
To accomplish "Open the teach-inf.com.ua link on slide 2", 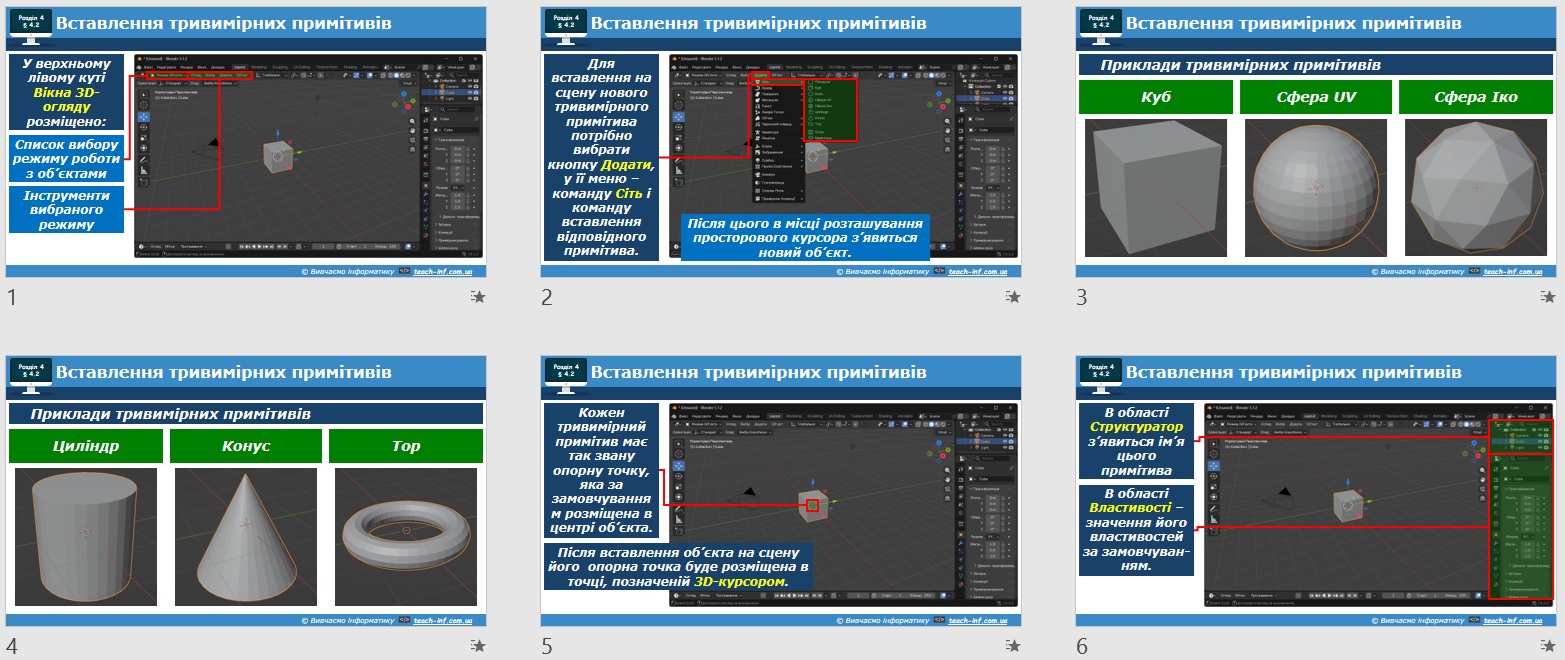I will 977,271.
